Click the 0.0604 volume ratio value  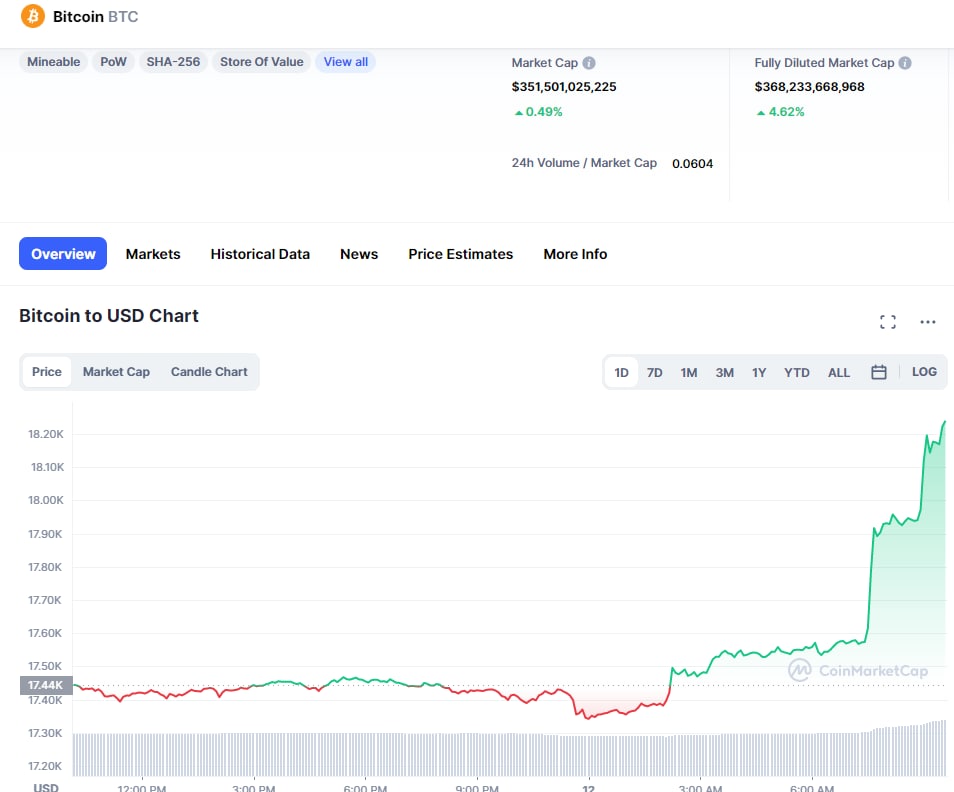click(x=692, y=164)
